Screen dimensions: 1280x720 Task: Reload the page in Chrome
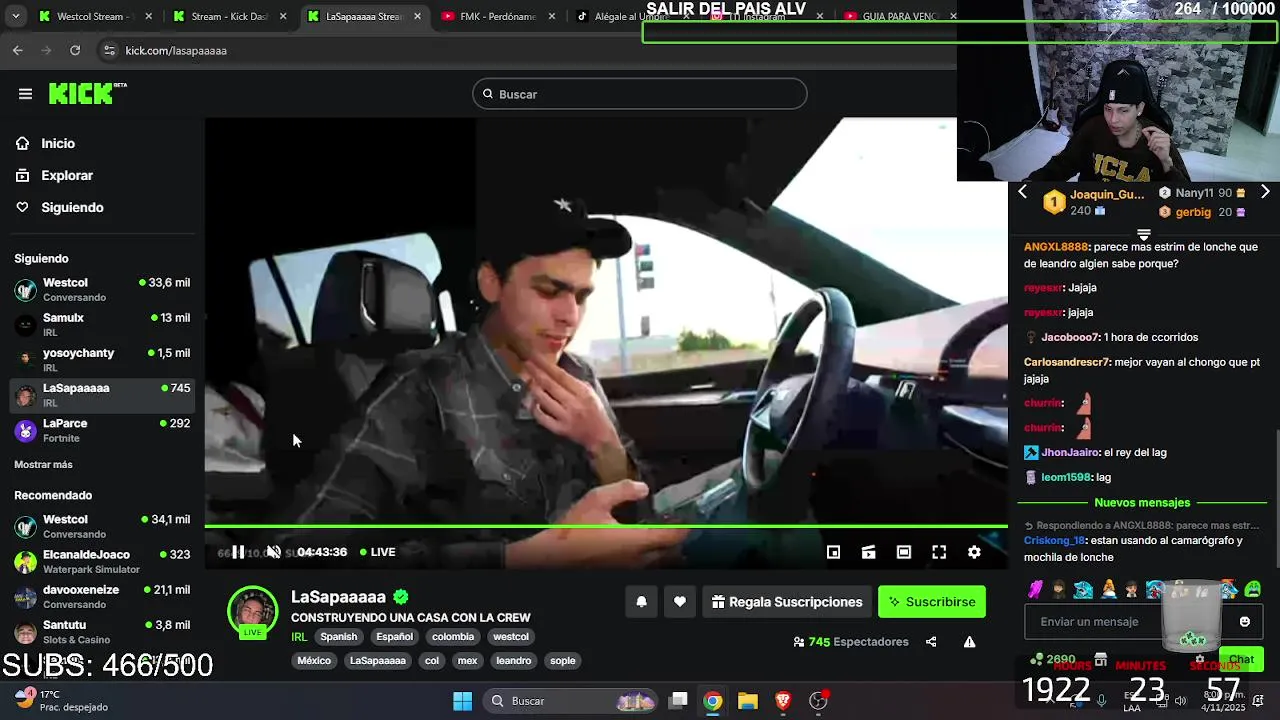tap(75, 50)
